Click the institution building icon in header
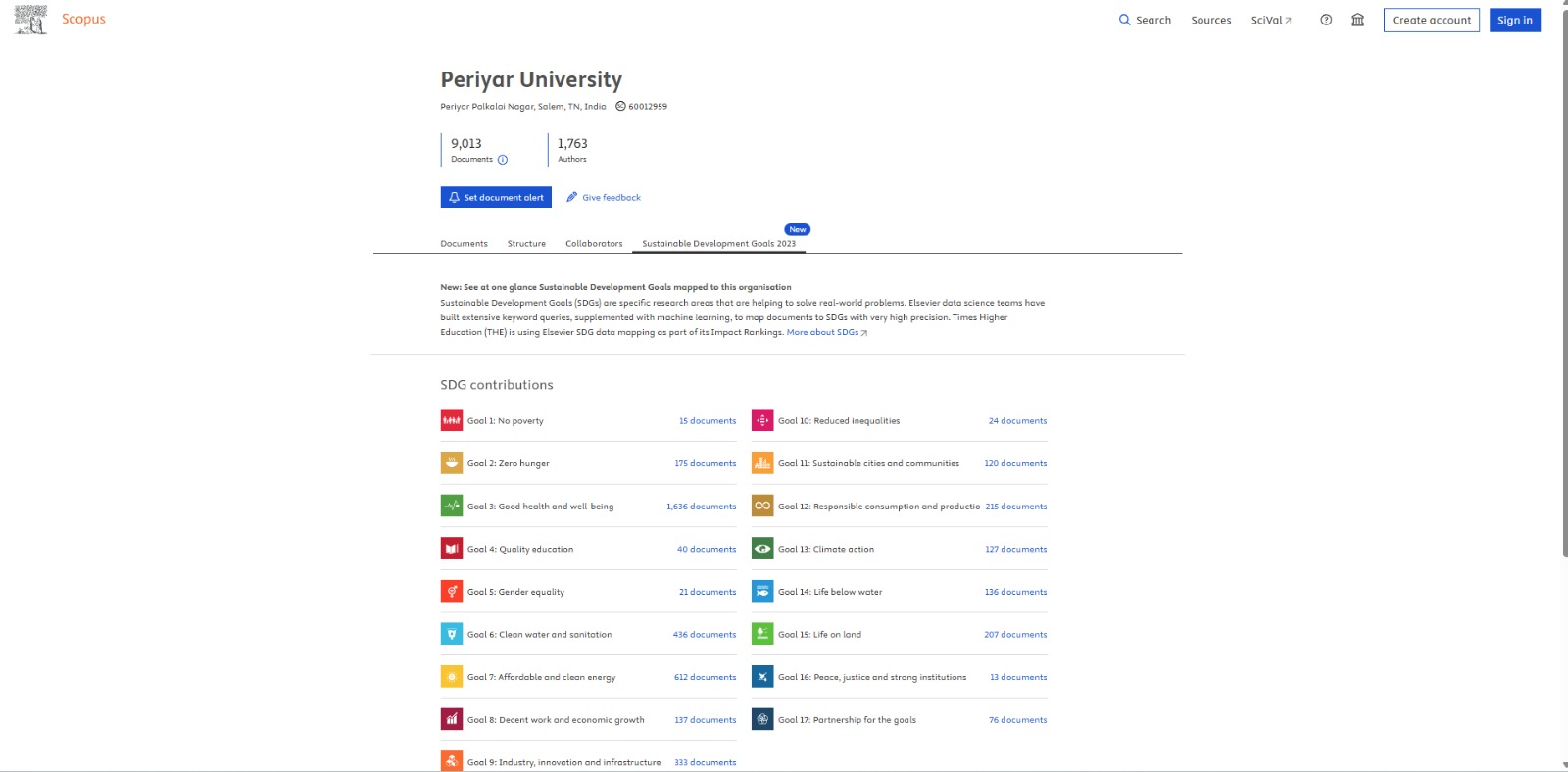 (1357, 20)
